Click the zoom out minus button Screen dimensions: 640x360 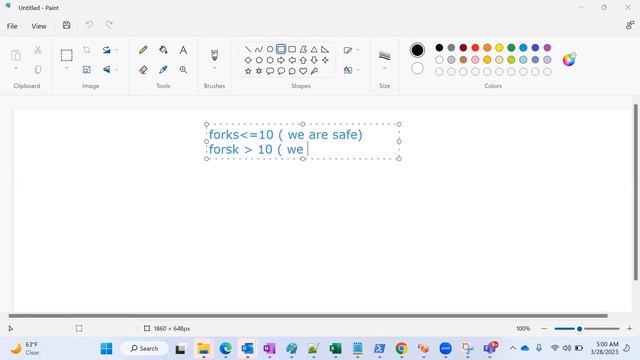544,329
